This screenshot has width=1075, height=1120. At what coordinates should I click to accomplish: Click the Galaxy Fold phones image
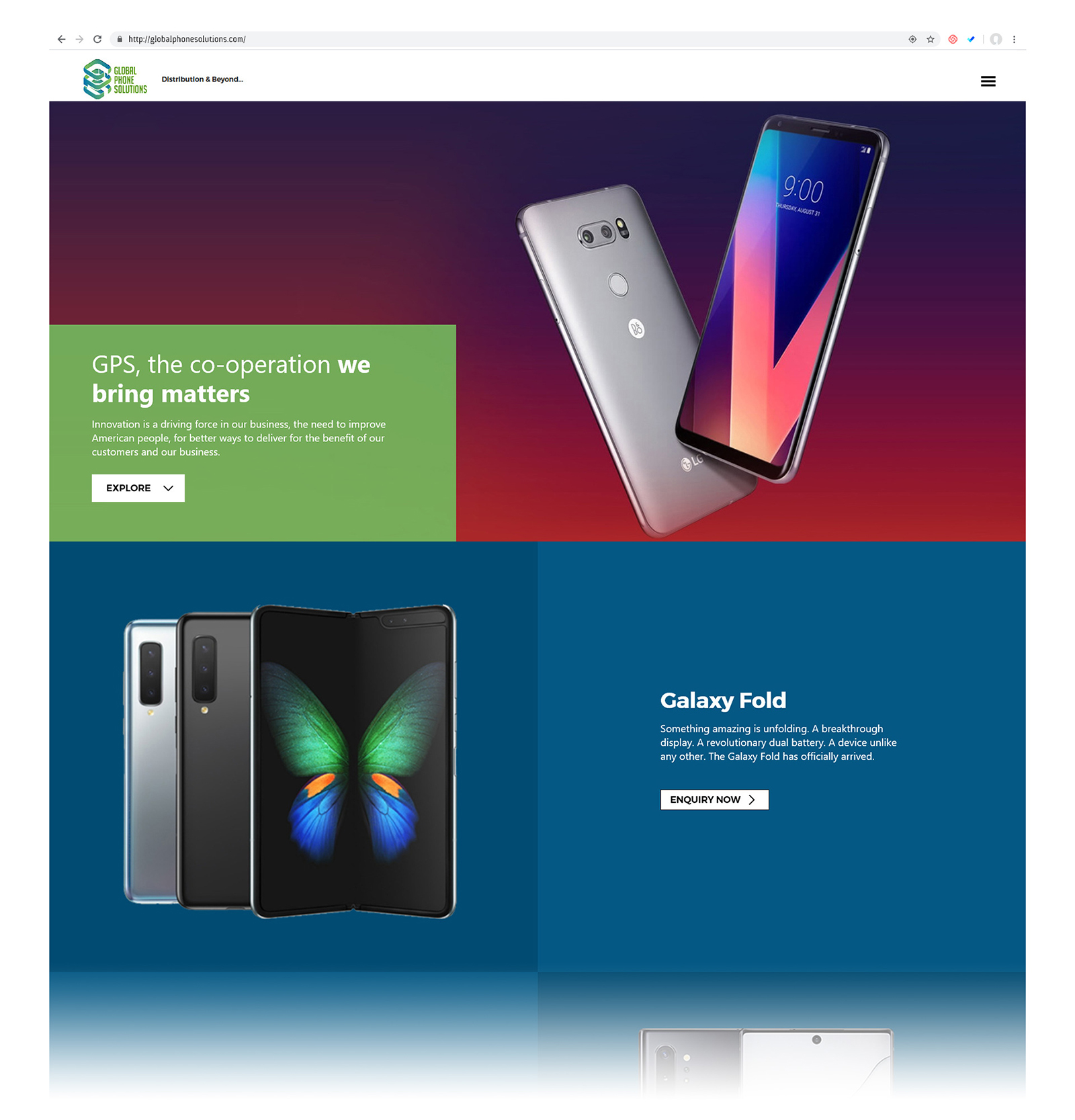[290, 761]
